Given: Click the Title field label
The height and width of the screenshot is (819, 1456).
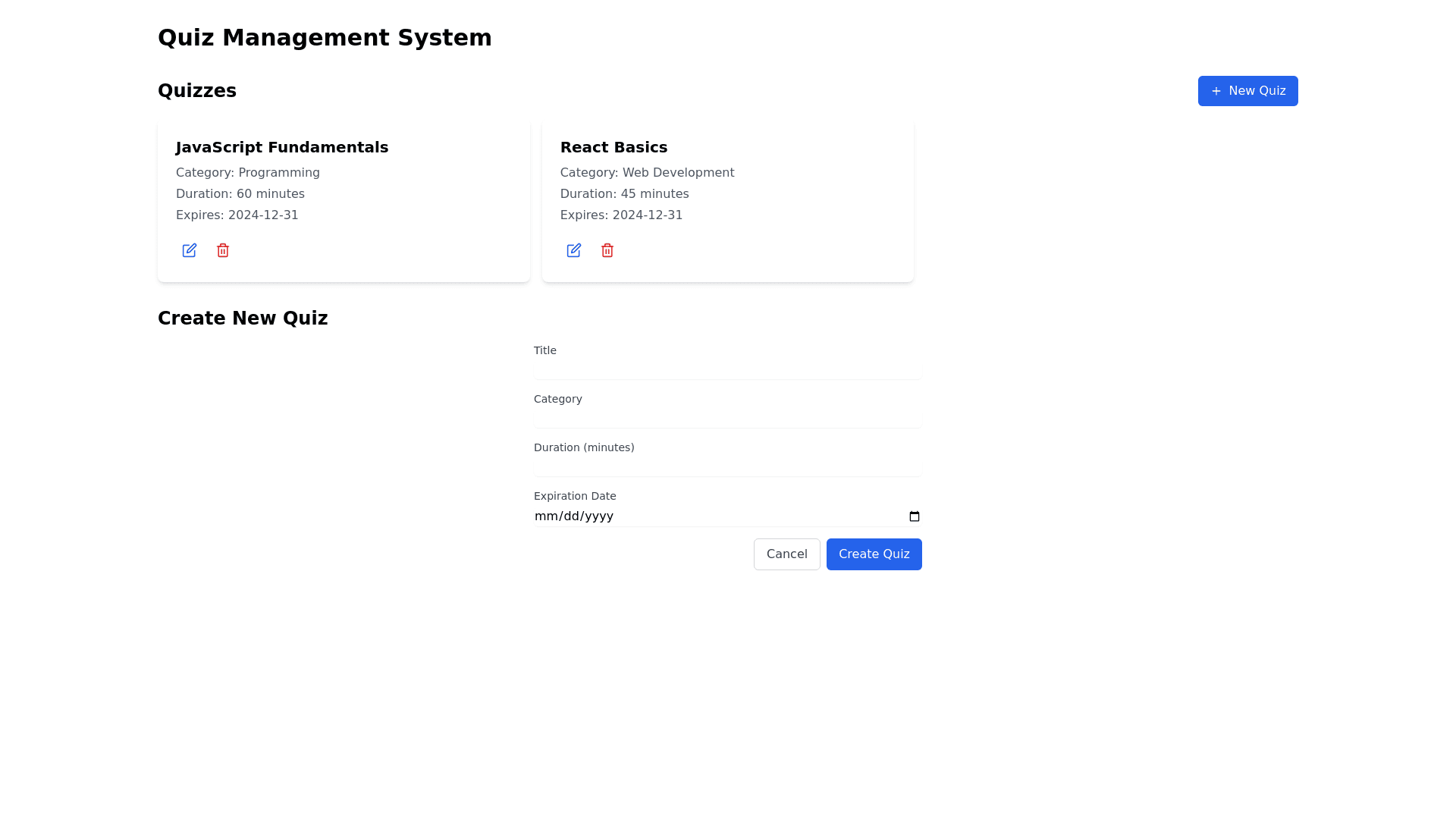Looking at the screenshot, I should (x=544, y=350).
